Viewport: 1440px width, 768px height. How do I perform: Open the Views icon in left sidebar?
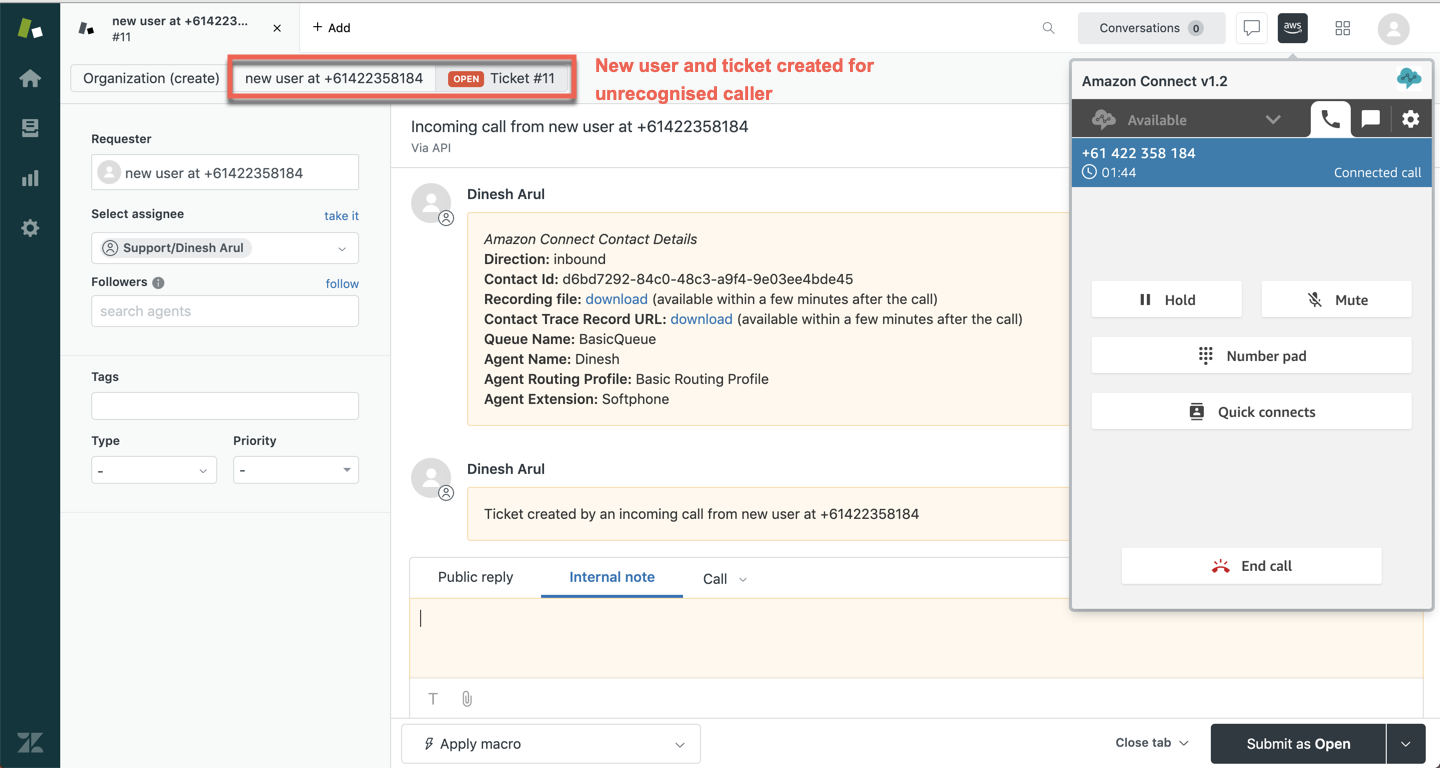(30, 128)
